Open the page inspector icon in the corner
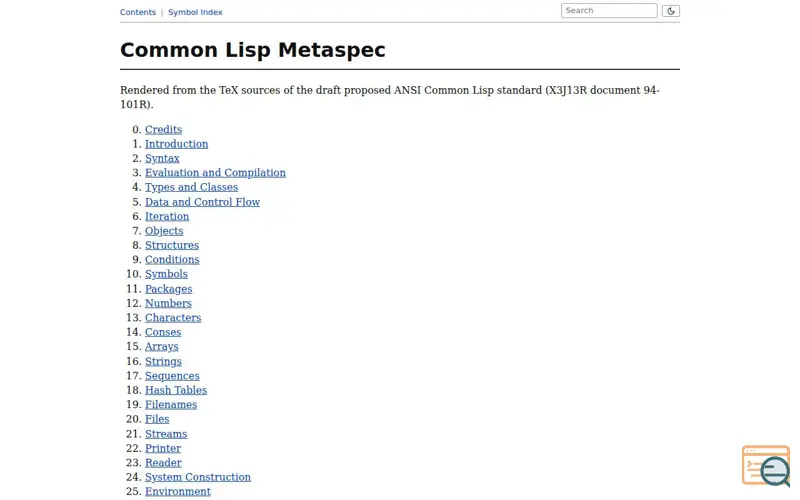Image resolution: width=800 pixels, height=500 pixels. tap(766, 466)
